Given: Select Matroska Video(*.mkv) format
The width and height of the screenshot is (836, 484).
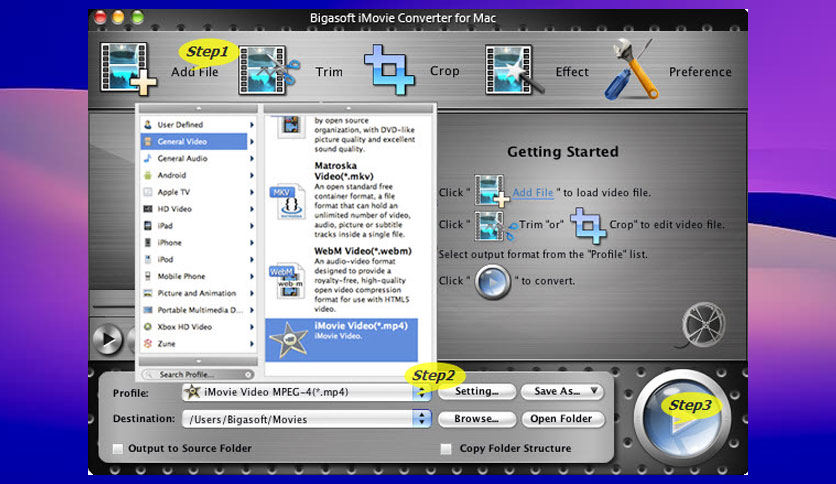Looking at the screenshot, I should point(341,200).
